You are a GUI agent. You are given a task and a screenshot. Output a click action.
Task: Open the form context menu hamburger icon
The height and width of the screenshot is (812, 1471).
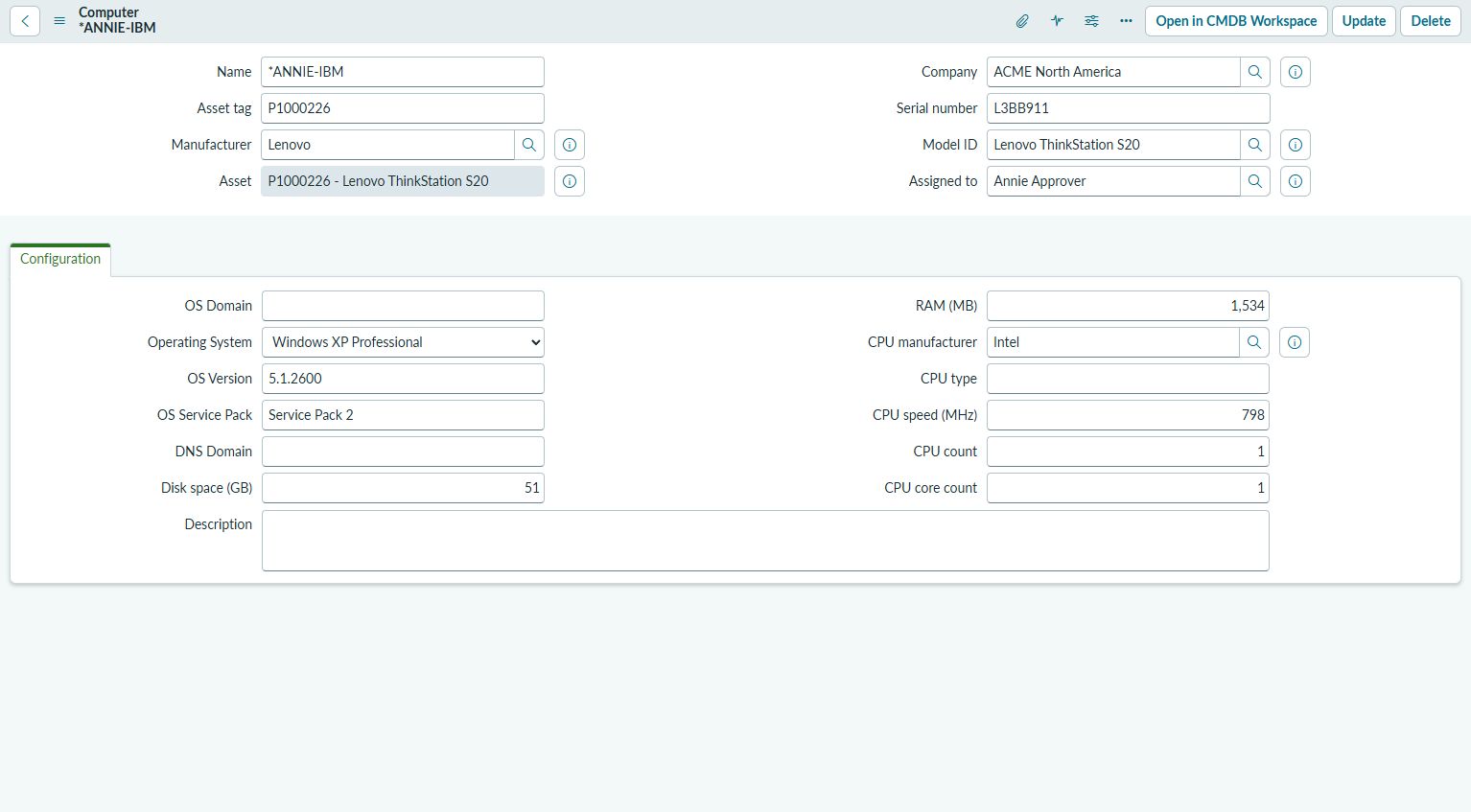(59, 21)
